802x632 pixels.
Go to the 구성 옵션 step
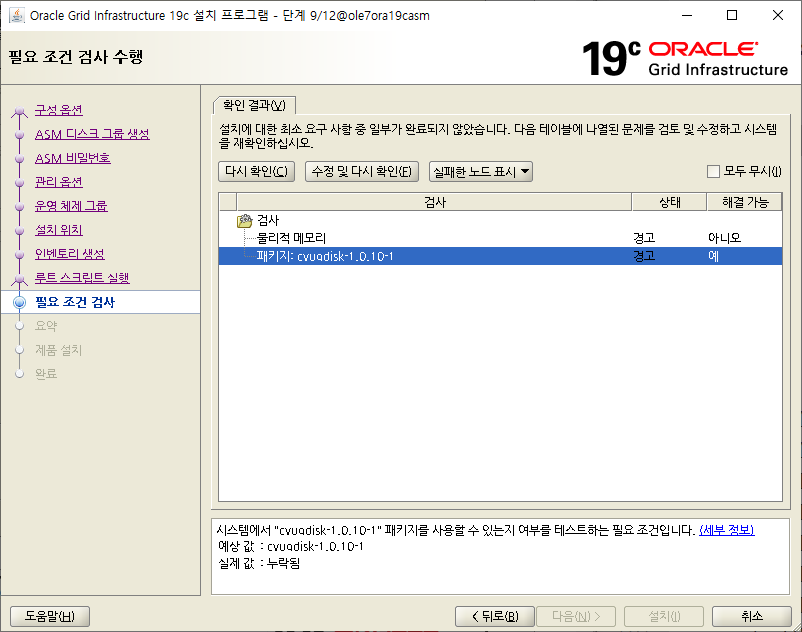[x=59, y=110]
